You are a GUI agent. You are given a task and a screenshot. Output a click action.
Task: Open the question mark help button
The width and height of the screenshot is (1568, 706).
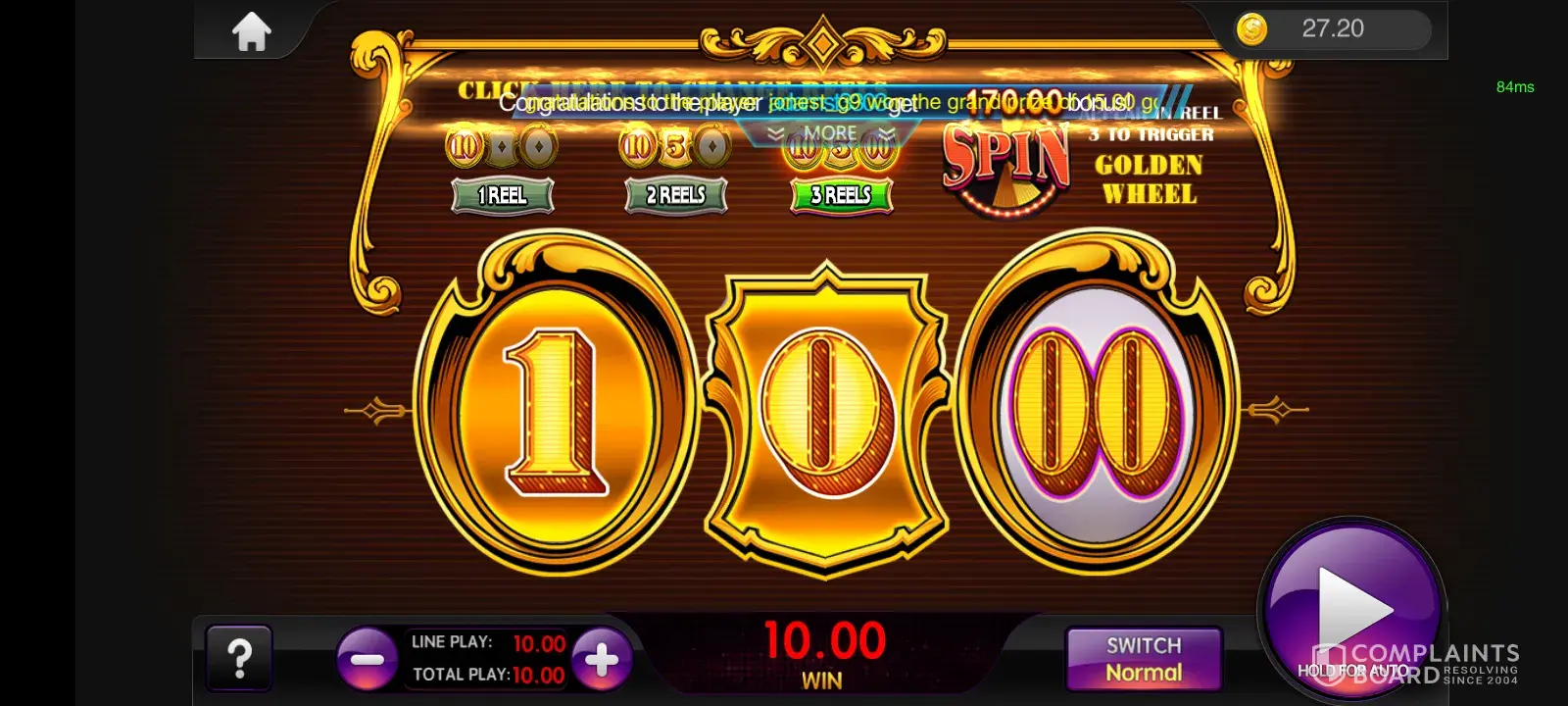(x=239, y=659)
